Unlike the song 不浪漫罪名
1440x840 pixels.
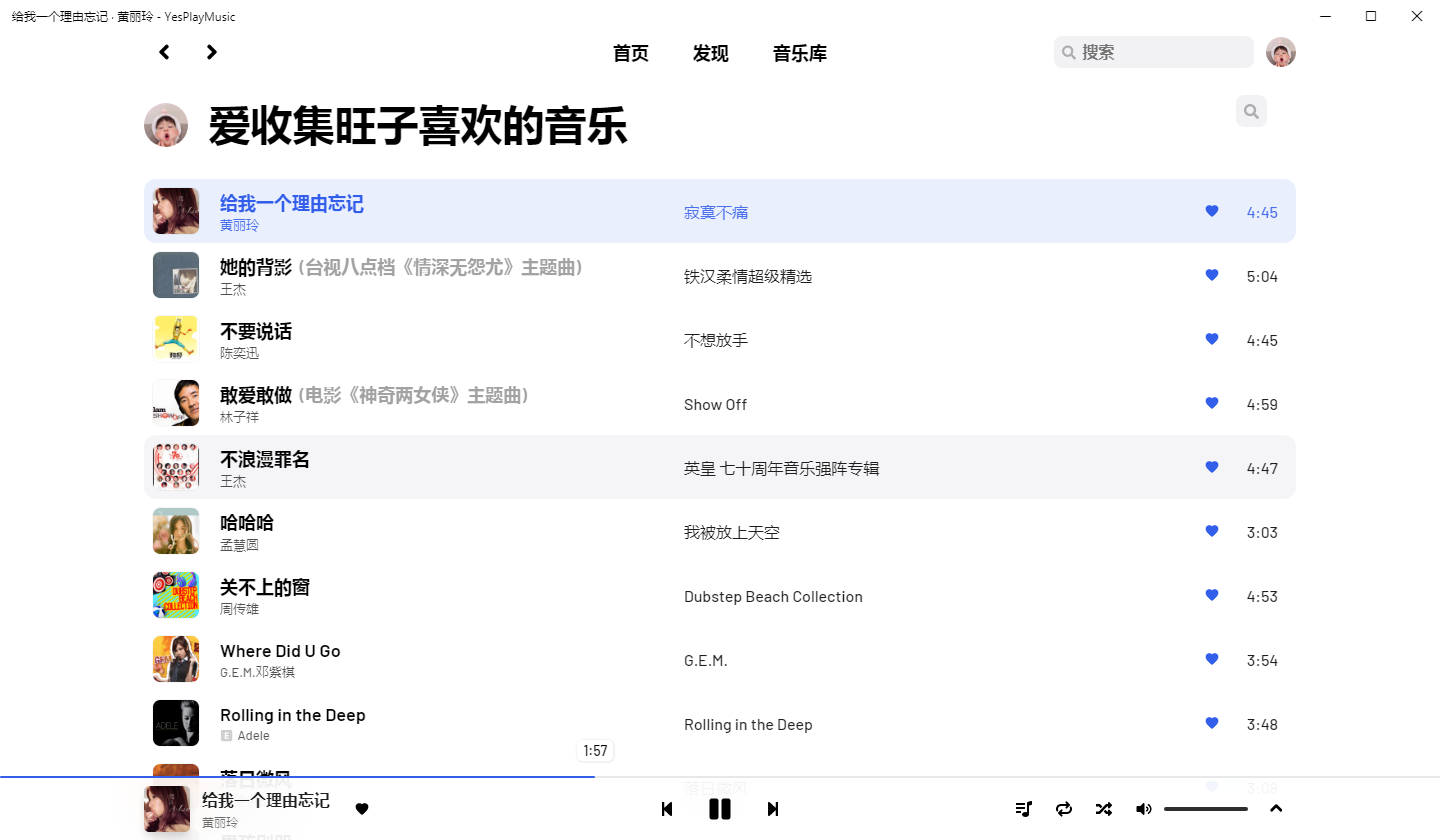pos(1212,467)
